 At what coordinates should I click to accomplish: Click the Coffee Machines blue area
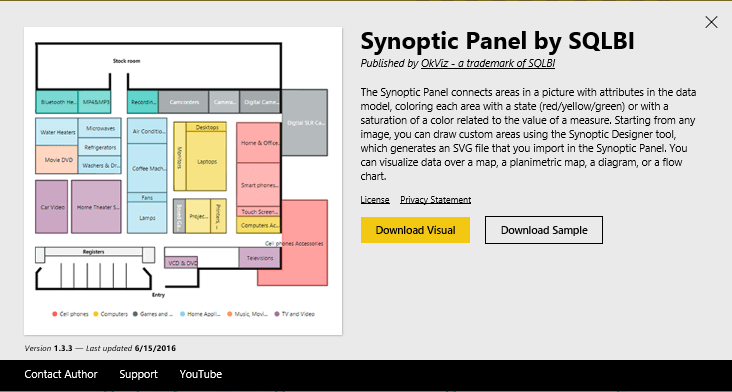coord(147,168)
